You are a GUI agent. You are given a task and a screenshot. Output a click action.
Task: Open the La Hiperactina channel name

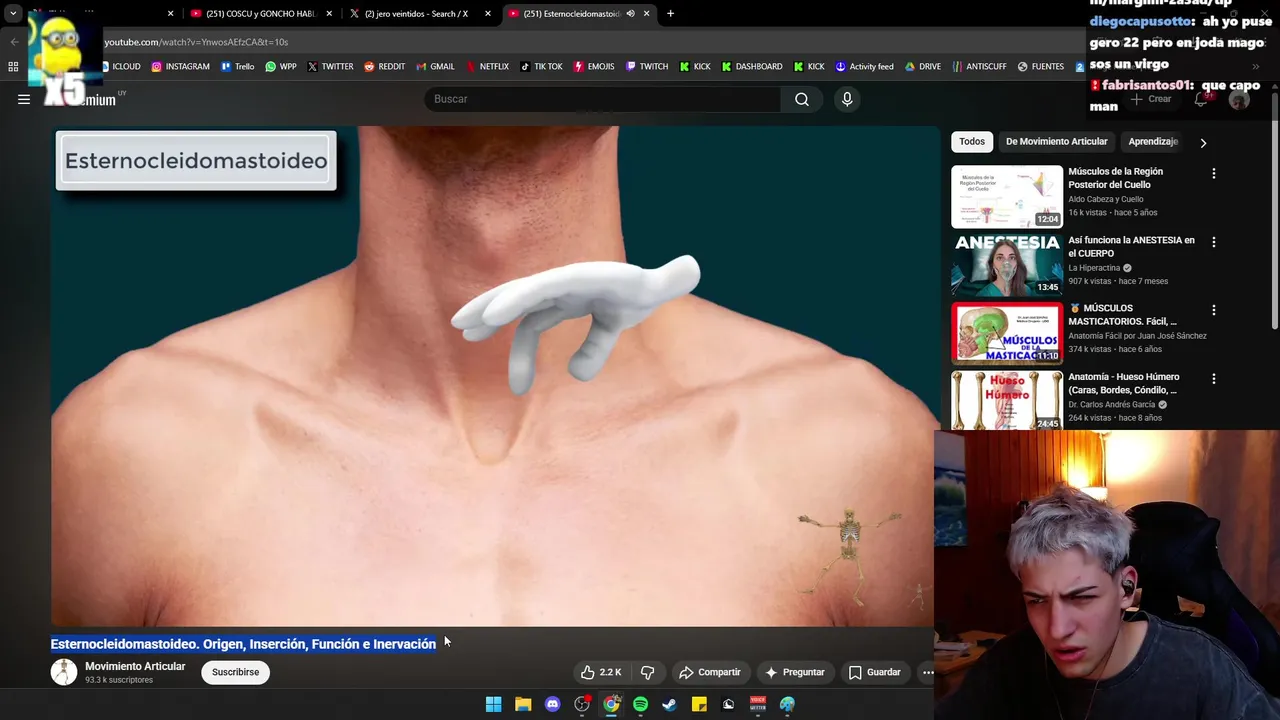(x=1094, y=268)
